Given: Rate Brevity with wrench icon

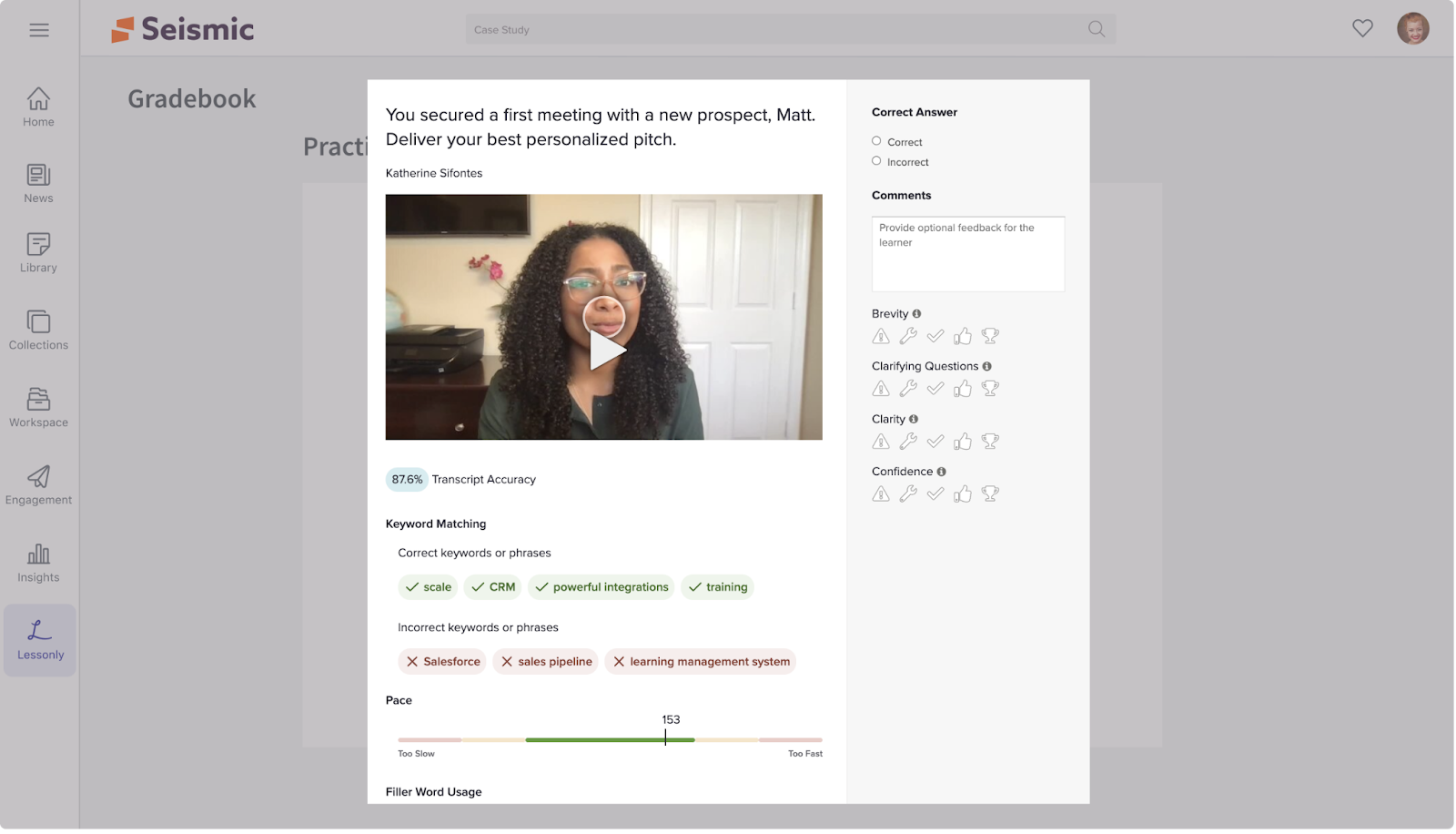Looking at the screenshot, I should pyautogui.click(x=909, y=337).
